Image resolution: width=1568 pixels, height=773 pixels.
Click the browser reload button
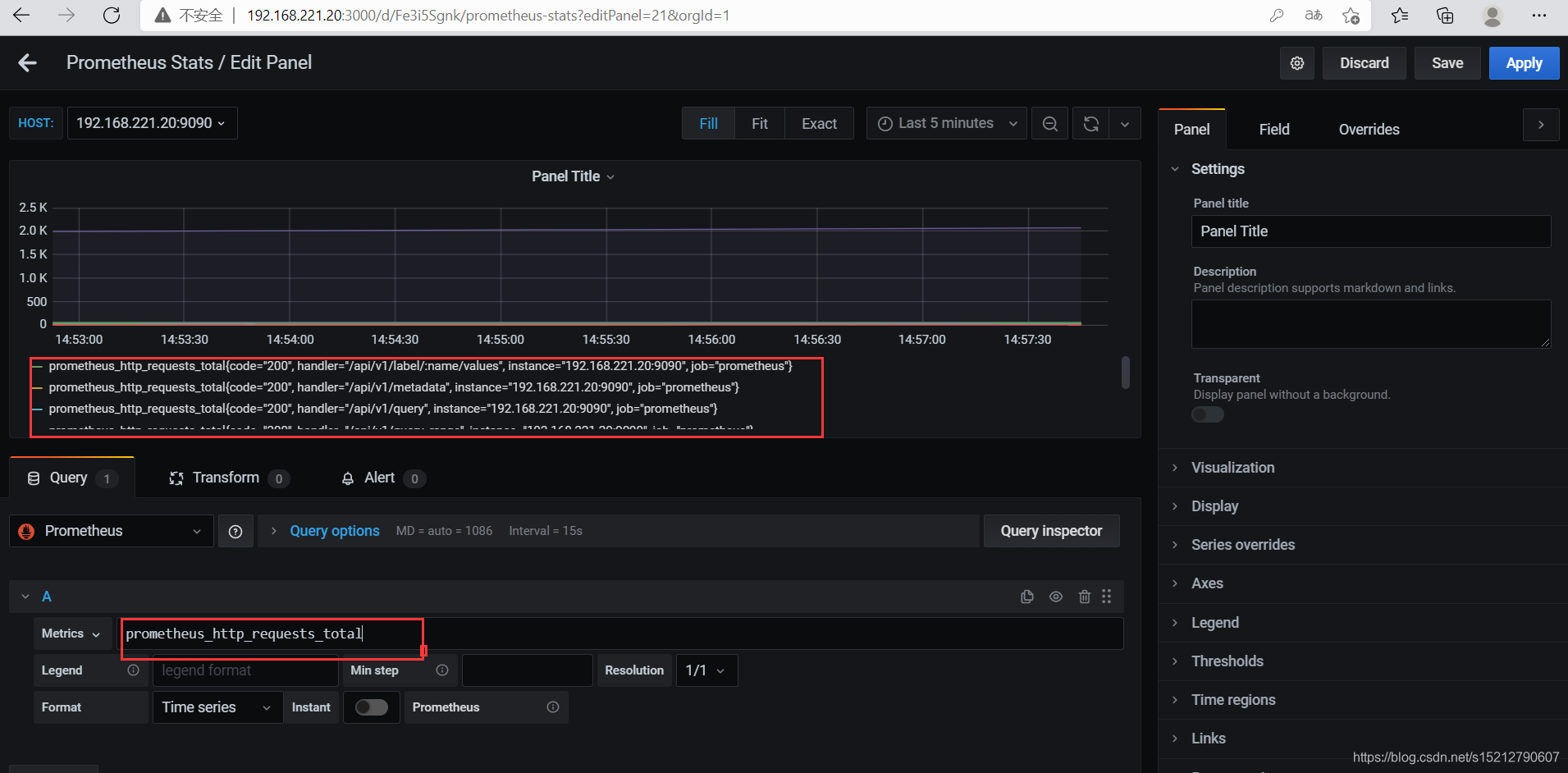pos(112,15)
